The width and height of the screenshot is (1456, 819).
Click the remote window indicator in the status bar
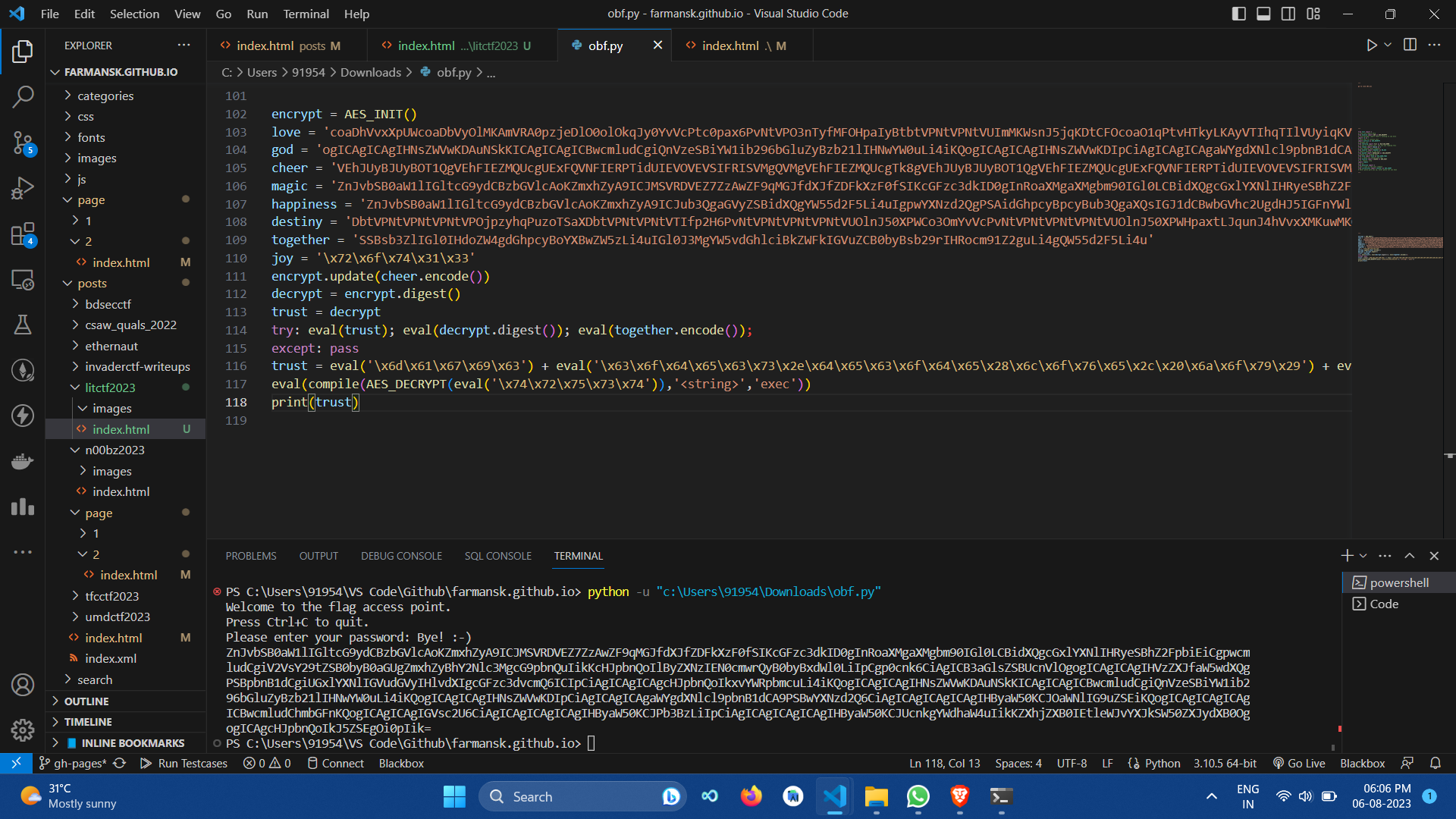(x=16, y=764)
